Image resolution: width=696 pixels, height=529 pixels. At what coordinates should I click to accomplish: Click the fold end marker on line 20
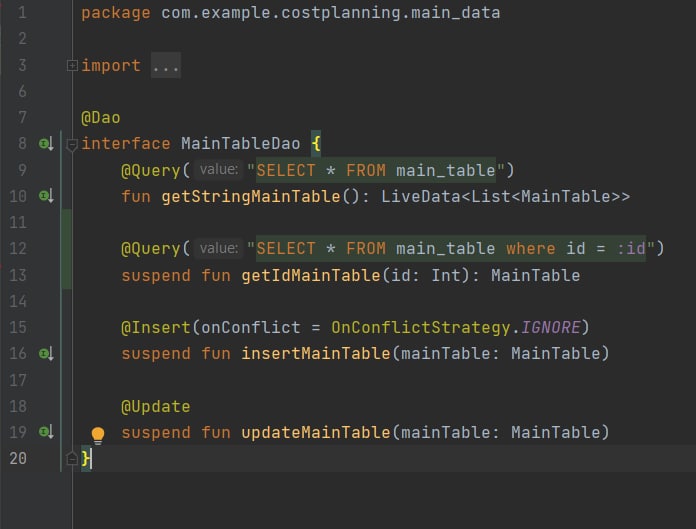[72, 458]
